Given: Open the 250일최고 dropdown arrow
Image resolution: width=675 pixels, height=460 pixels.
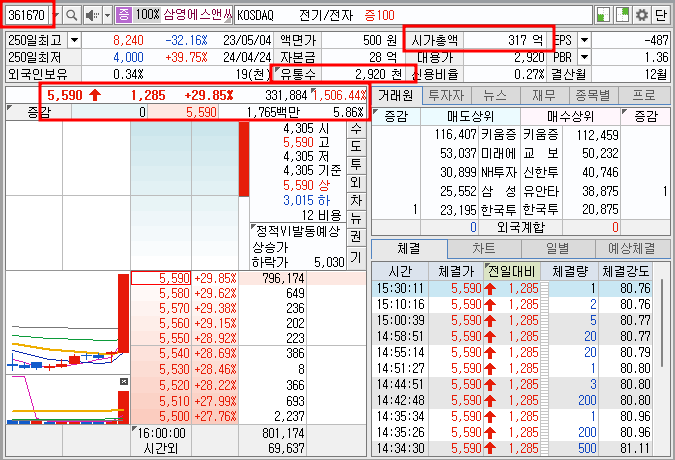Looking at the screenshot, I should (x=74, y=40).
